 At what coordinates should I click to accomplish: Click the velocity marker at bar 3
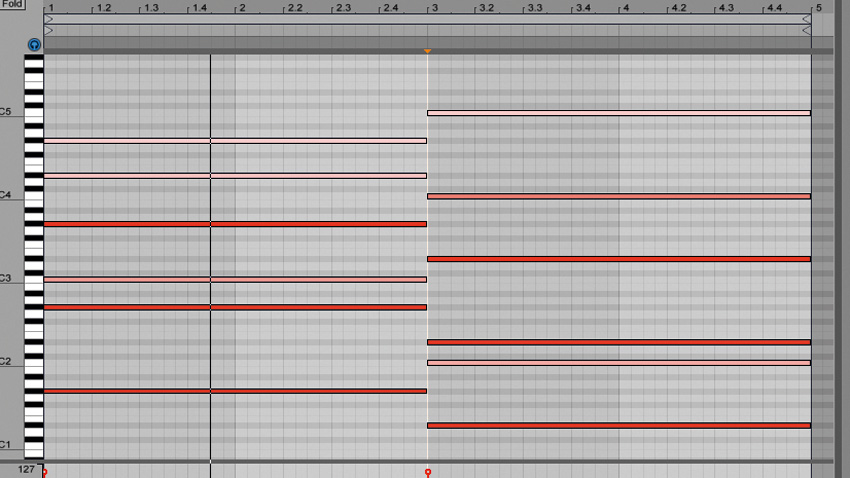[x=428, y=473]
